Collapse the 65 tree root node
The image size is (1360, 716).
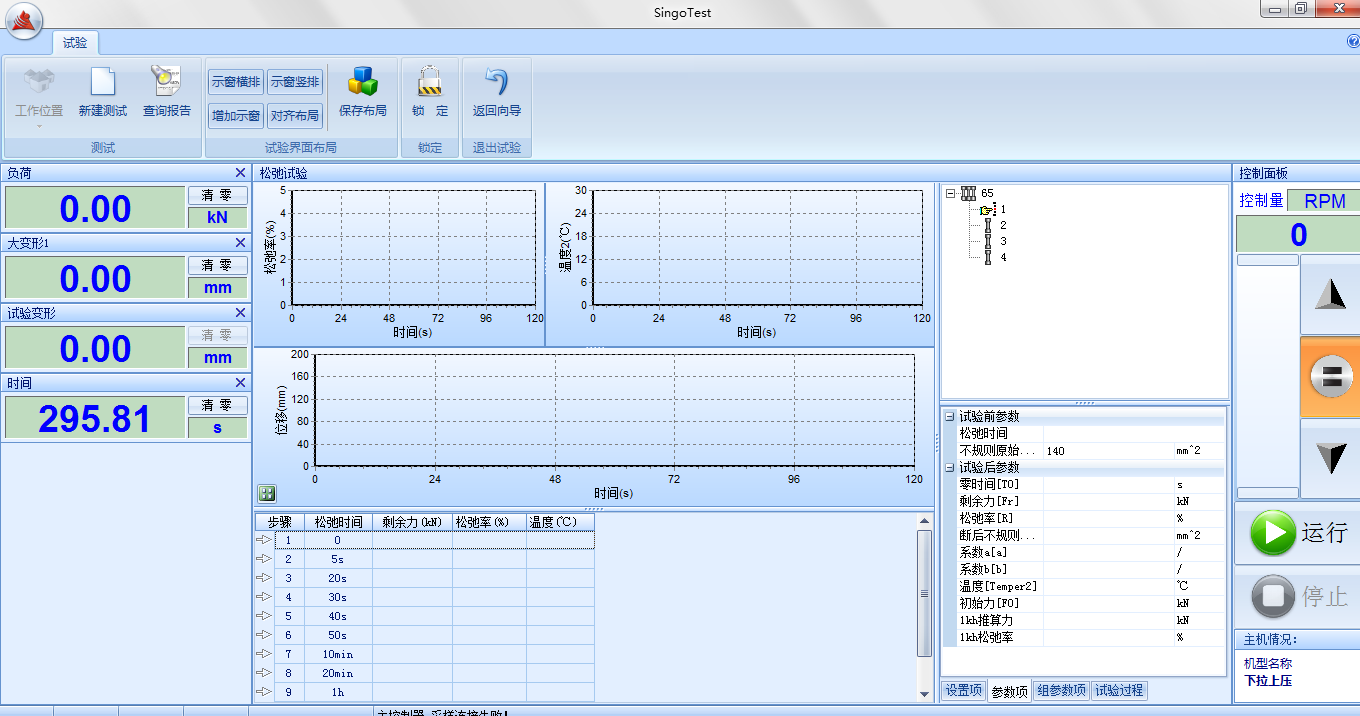pos(951,193)
